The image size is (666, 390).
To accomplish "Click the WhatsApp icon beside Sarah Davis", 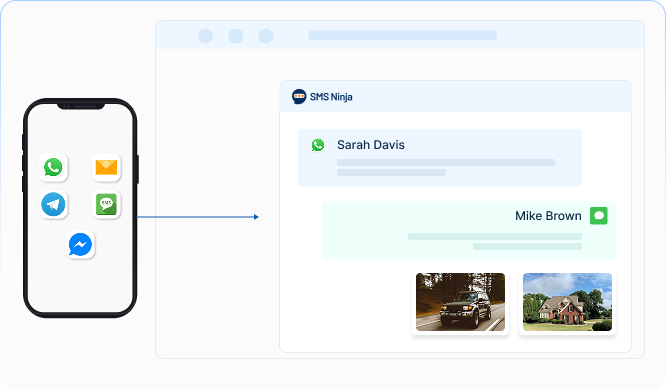I will click(x=318, y=145).
